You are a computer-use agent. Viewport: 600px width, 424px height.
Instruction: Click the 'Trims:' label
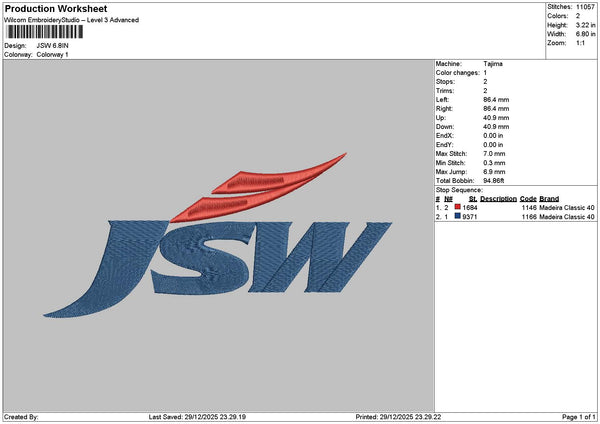point(445,91)
